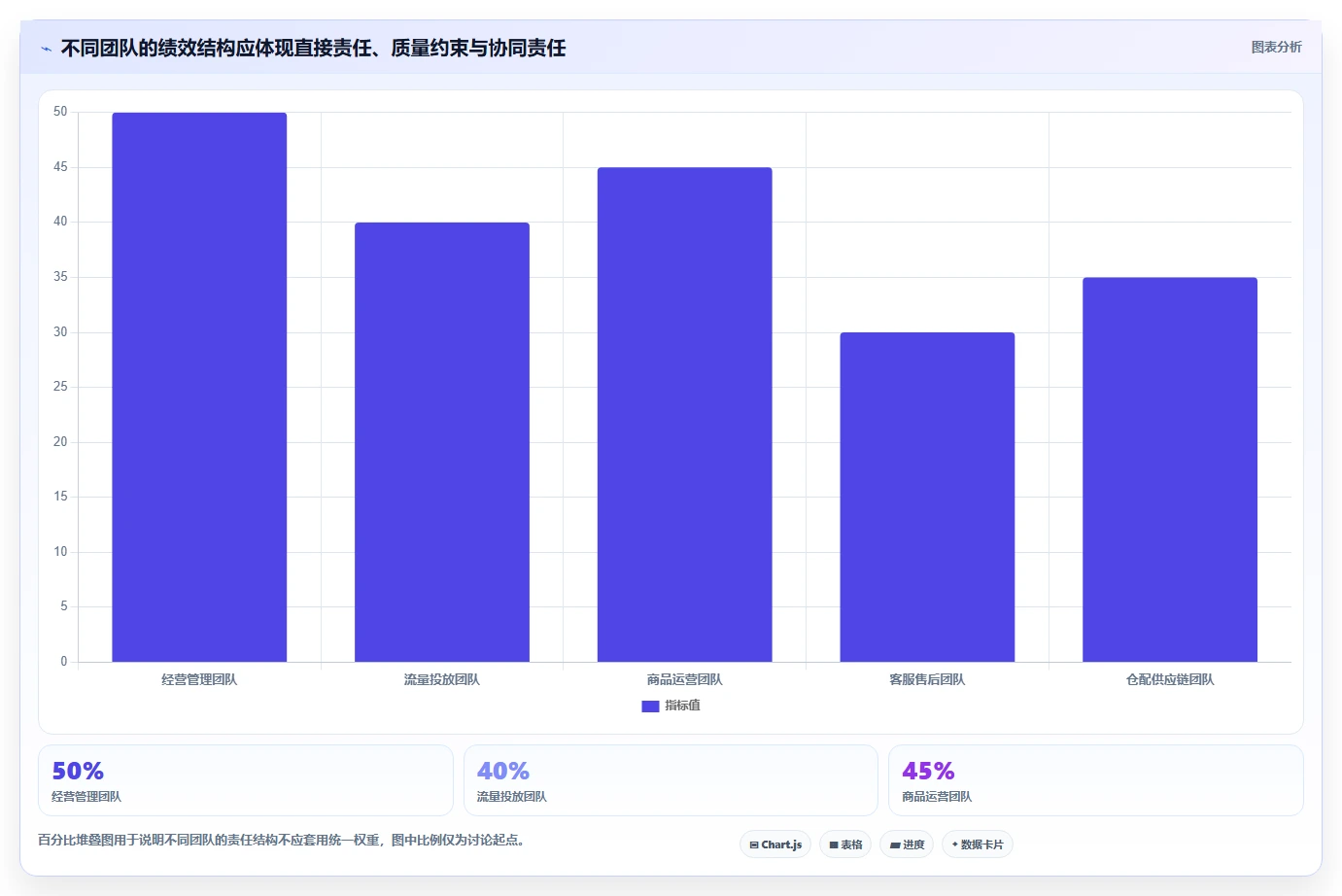
Task: Open the 50% 经营管理团队 data card
Action: pyautogui.click(x=246, y=780)
